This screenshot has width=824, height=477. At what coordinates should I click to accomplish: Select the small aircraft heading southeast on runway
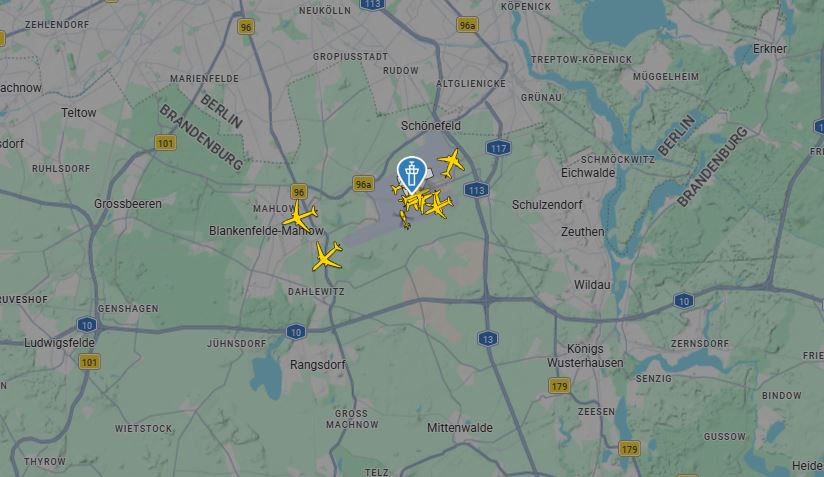click(405, 220)
